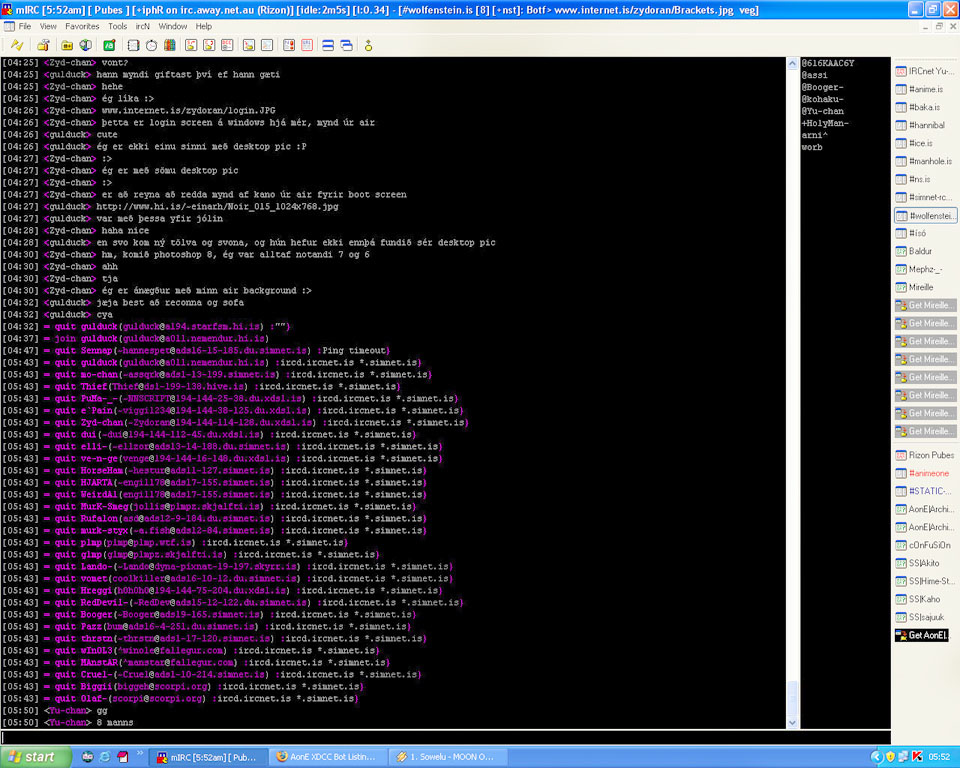The image size is (960, 768).
Task: Switch to IRCnet Yu- status window
Action: tap(925, 71)
